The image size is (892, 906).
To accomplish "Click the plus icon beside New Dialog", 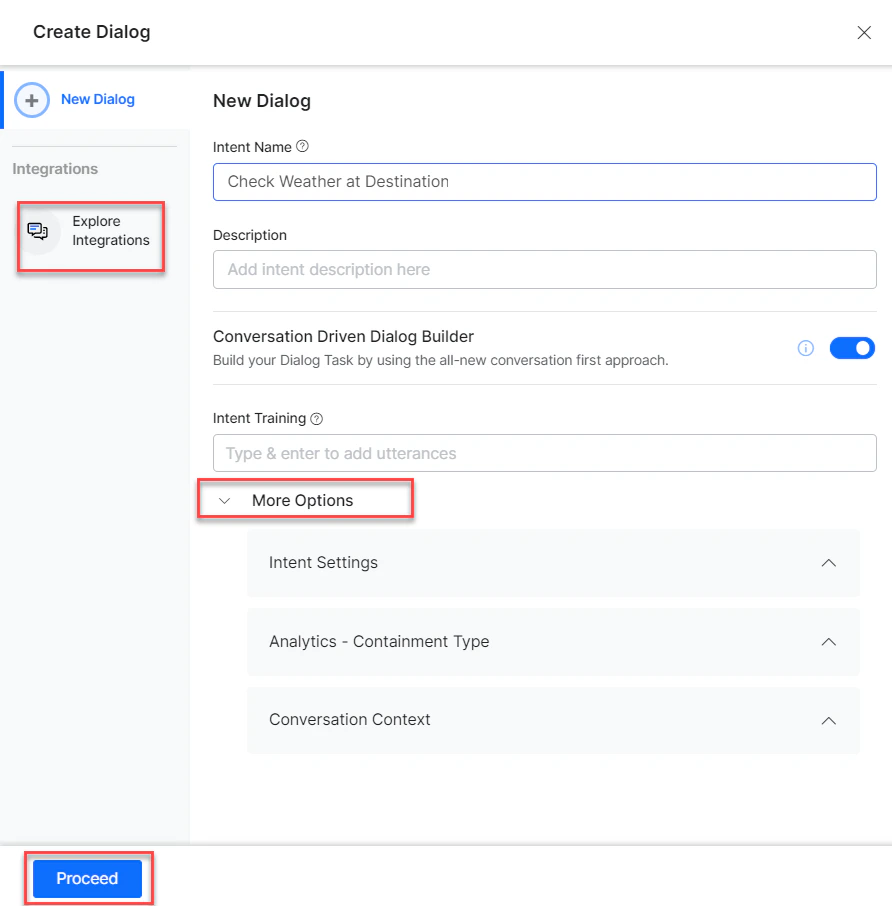I will tap(31, 99).
